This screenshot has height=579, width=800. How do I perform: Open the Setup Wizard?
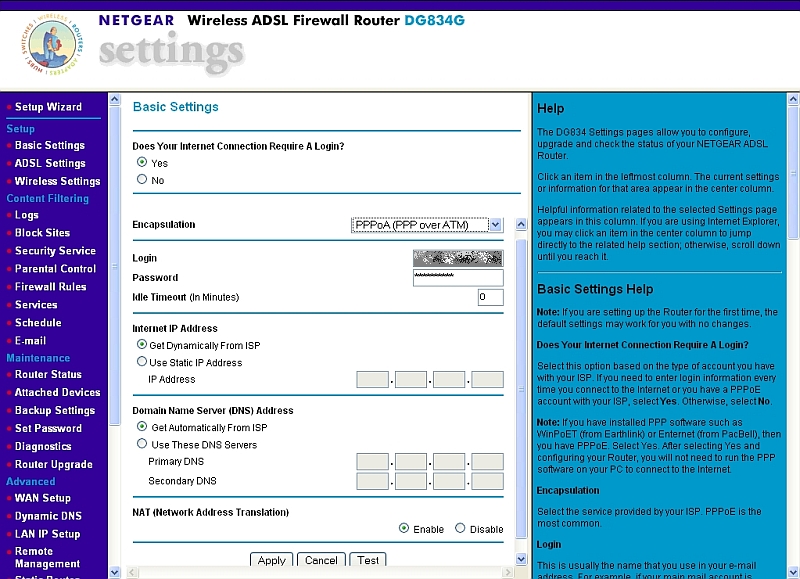coord(48,107)
